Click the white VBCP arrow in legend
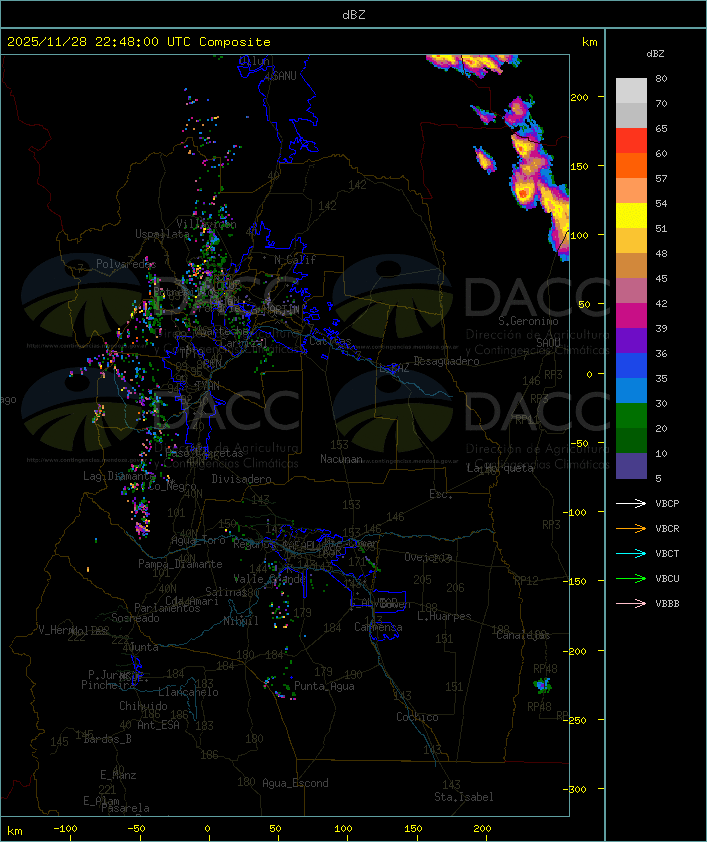Screen dimensions: 707x842 tap(631, 503)
